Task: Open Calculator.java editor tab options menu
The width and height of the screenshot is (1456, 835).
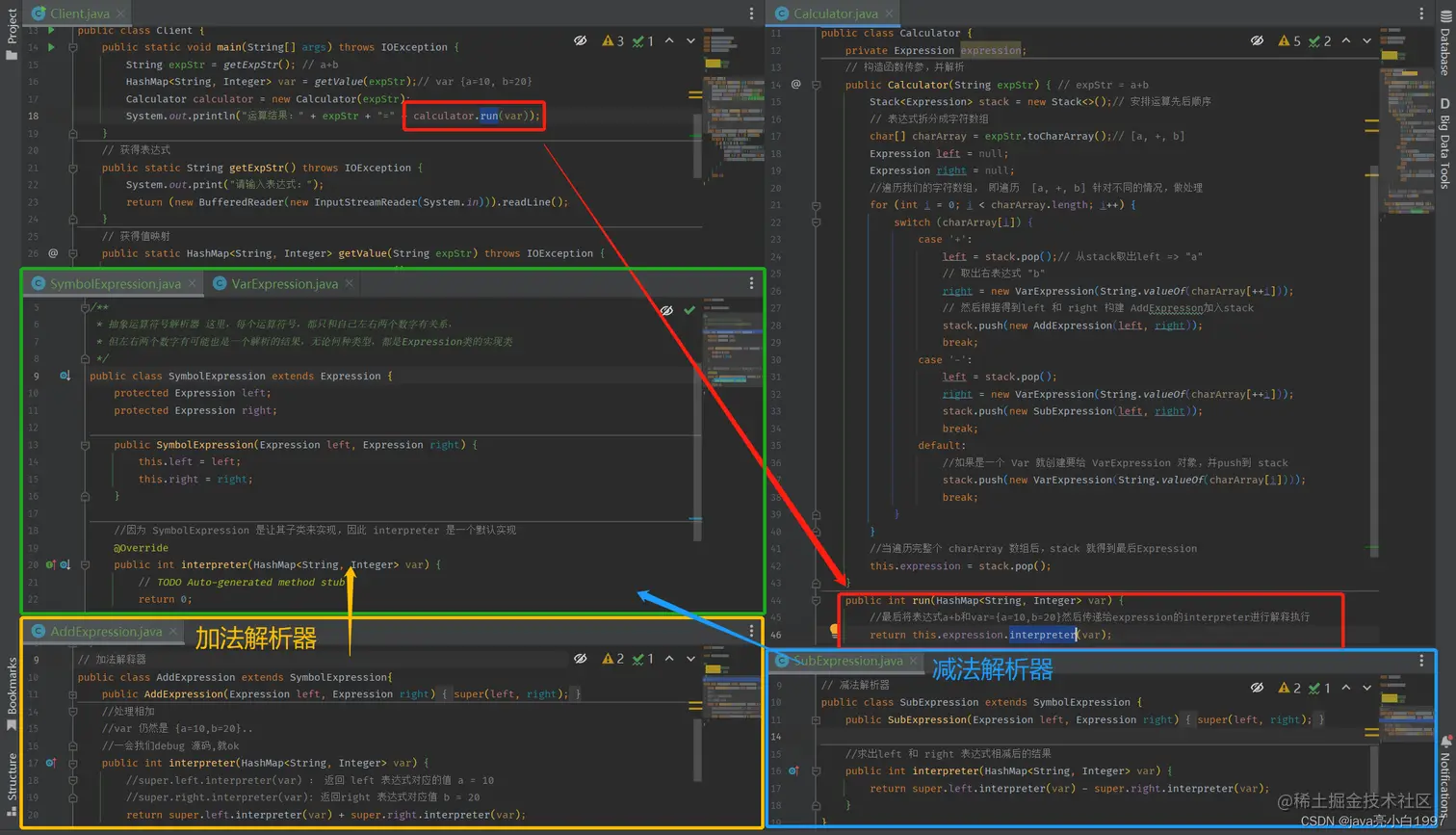Action: click(x=1421, y=13)
